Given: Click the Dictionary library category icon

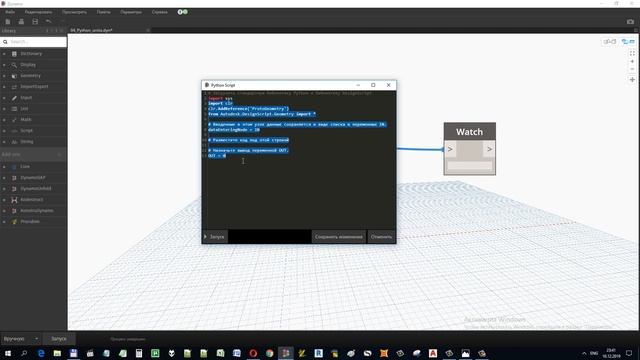Looking at the screenshot, I should (x=14, y=53).
